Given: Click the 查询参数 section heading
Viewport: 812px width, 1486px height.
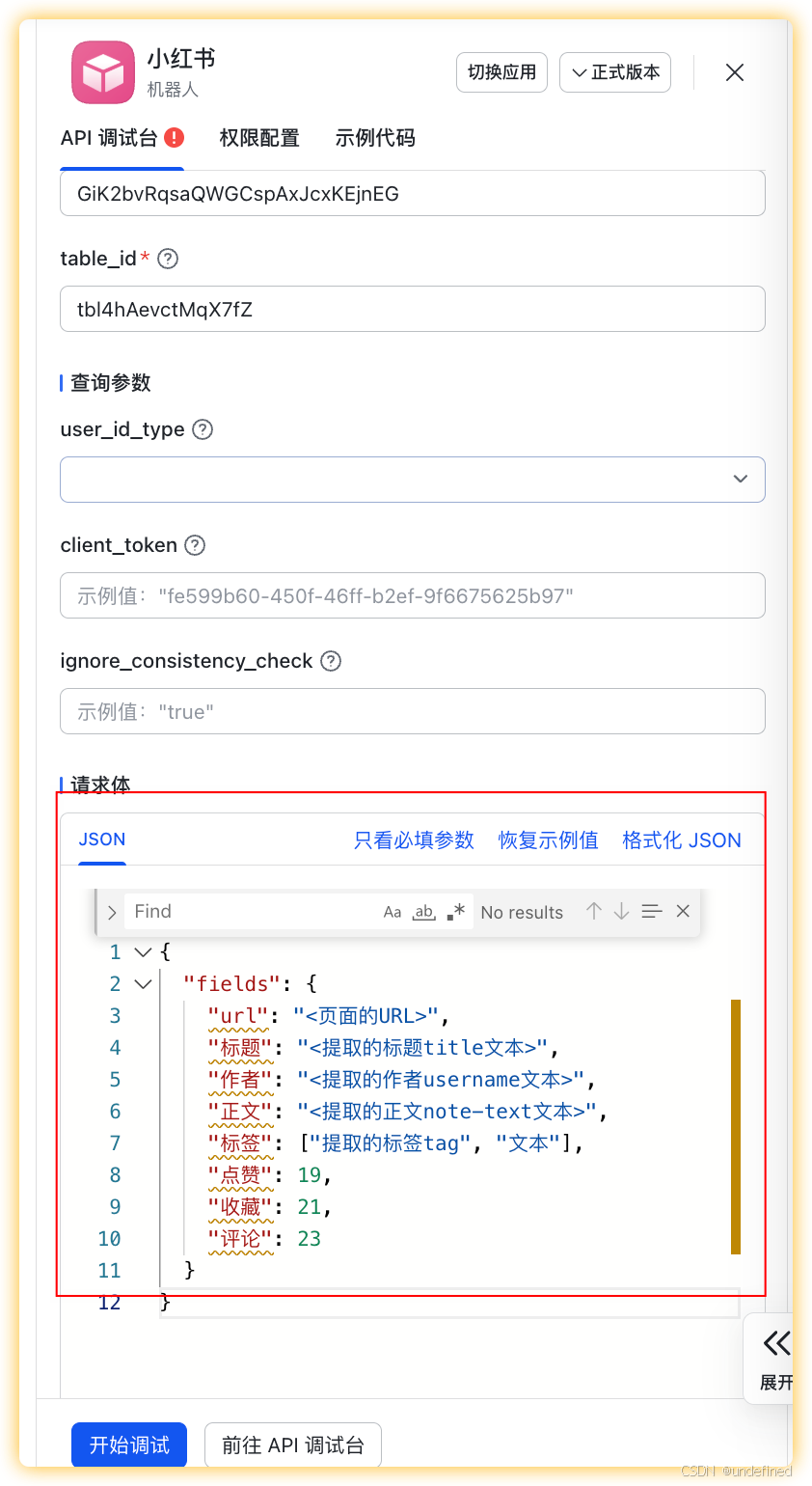Looking at the screenshot, I should pyautogui.click(x=111, y=383).
